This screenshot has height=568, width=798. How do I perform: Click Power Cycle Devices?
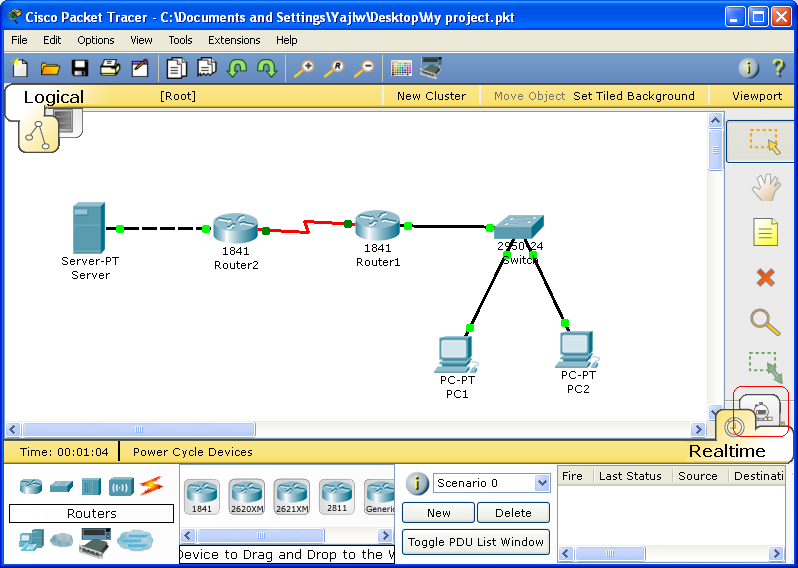192,452
